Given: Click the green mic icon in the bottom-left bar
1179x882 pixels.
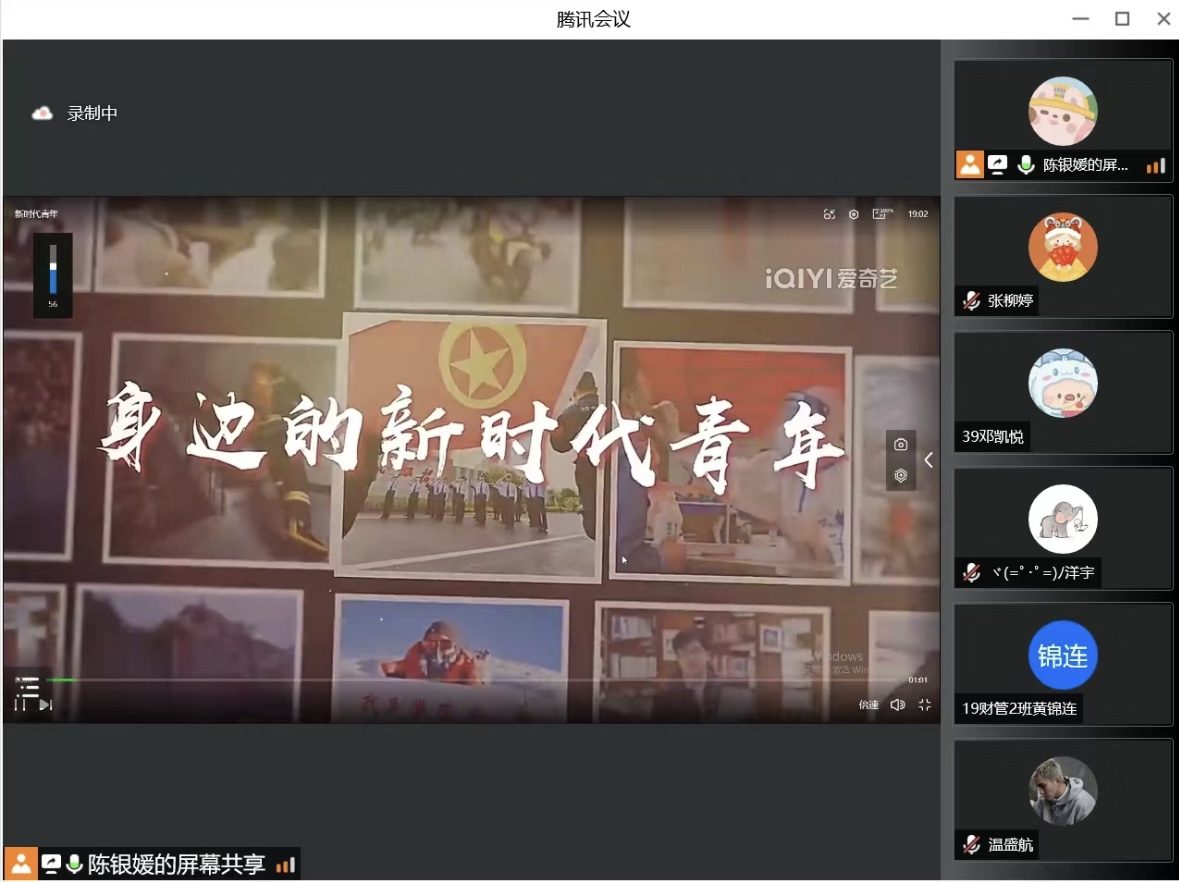Looking at the screenshot, I should pyautogui.click(x=74, y=865).
